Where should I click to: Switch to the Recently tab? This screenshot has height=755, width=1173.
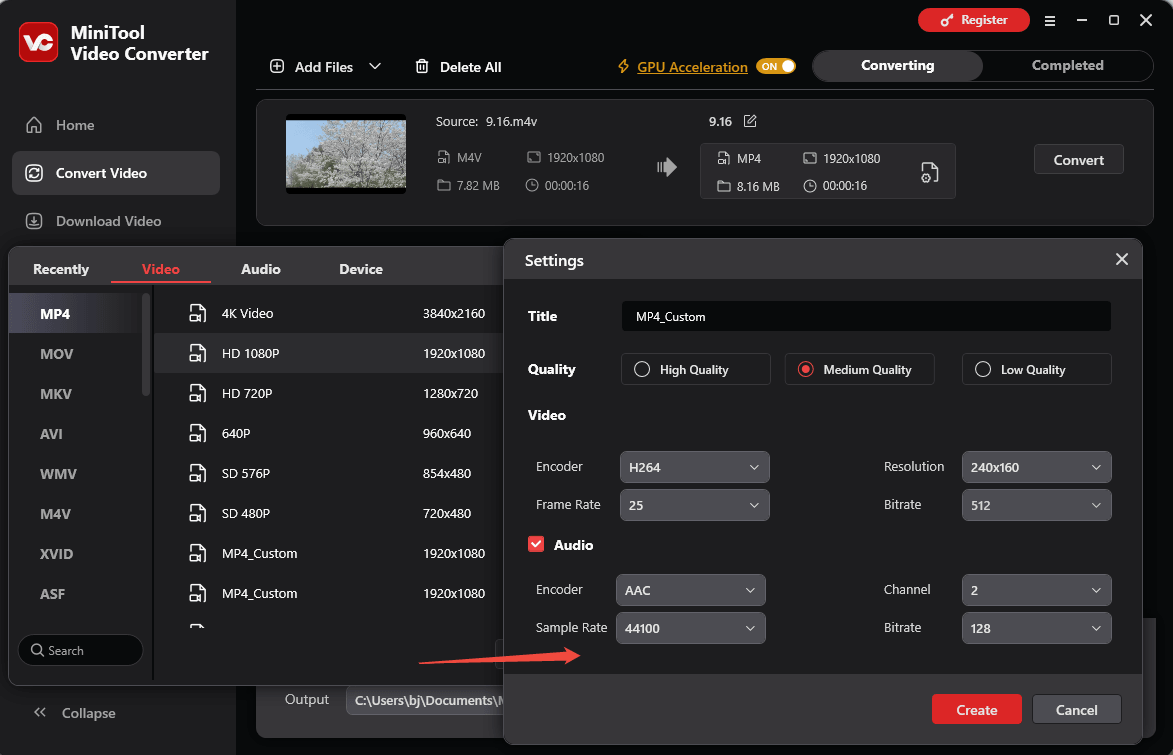pyautogui.click(x=61, y=269)
